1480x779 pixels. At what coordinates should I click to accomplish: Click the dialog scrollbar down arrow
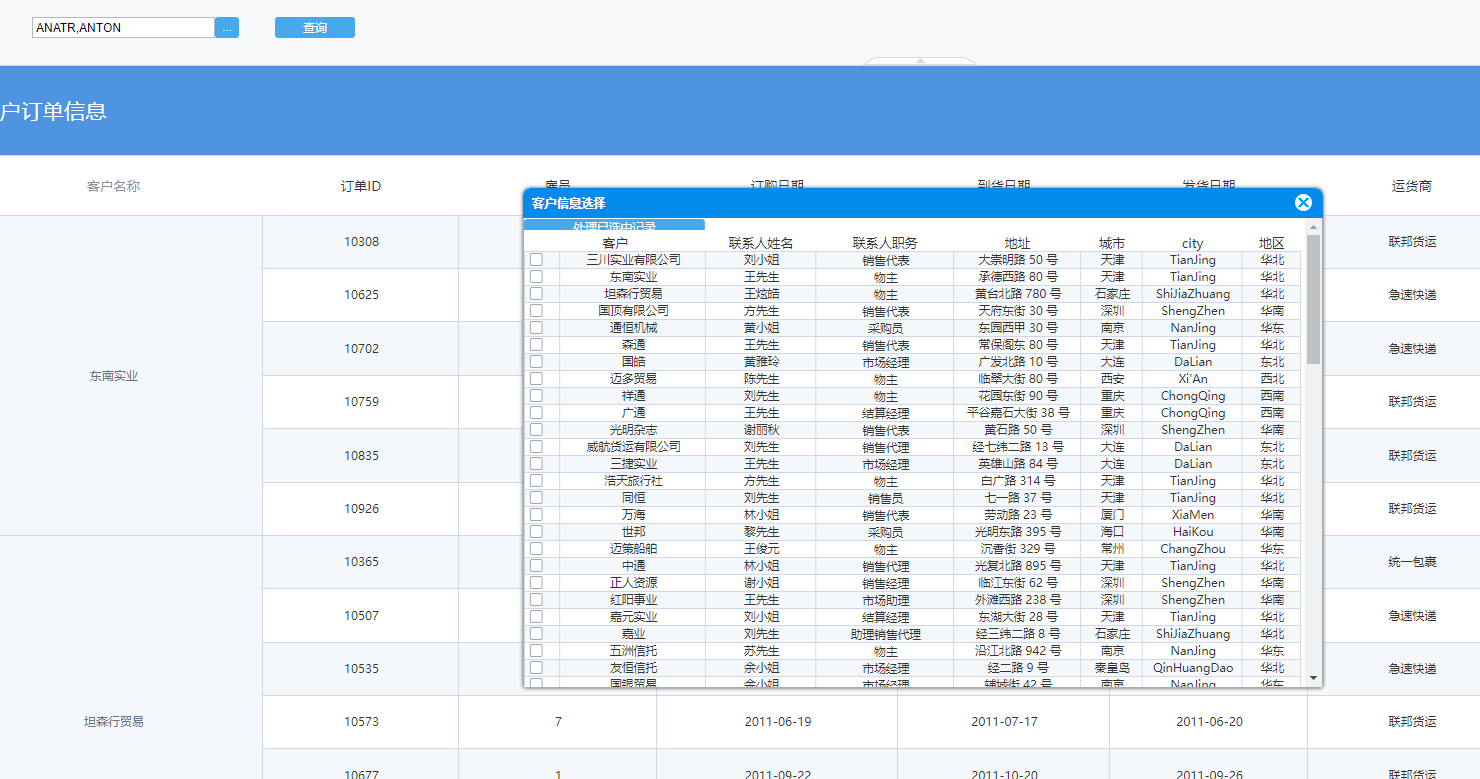pos(1313,678)
